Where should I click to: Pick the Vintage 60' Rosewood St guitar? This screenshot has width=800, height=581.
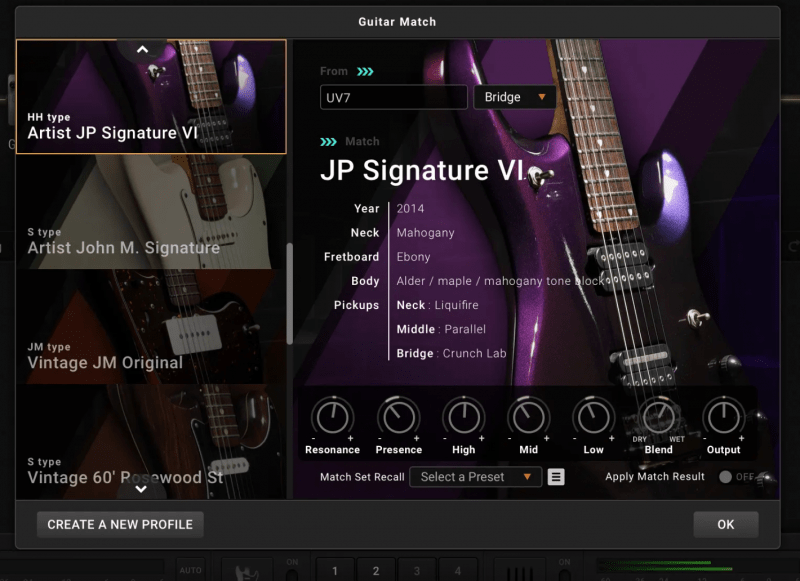(152, 442)
